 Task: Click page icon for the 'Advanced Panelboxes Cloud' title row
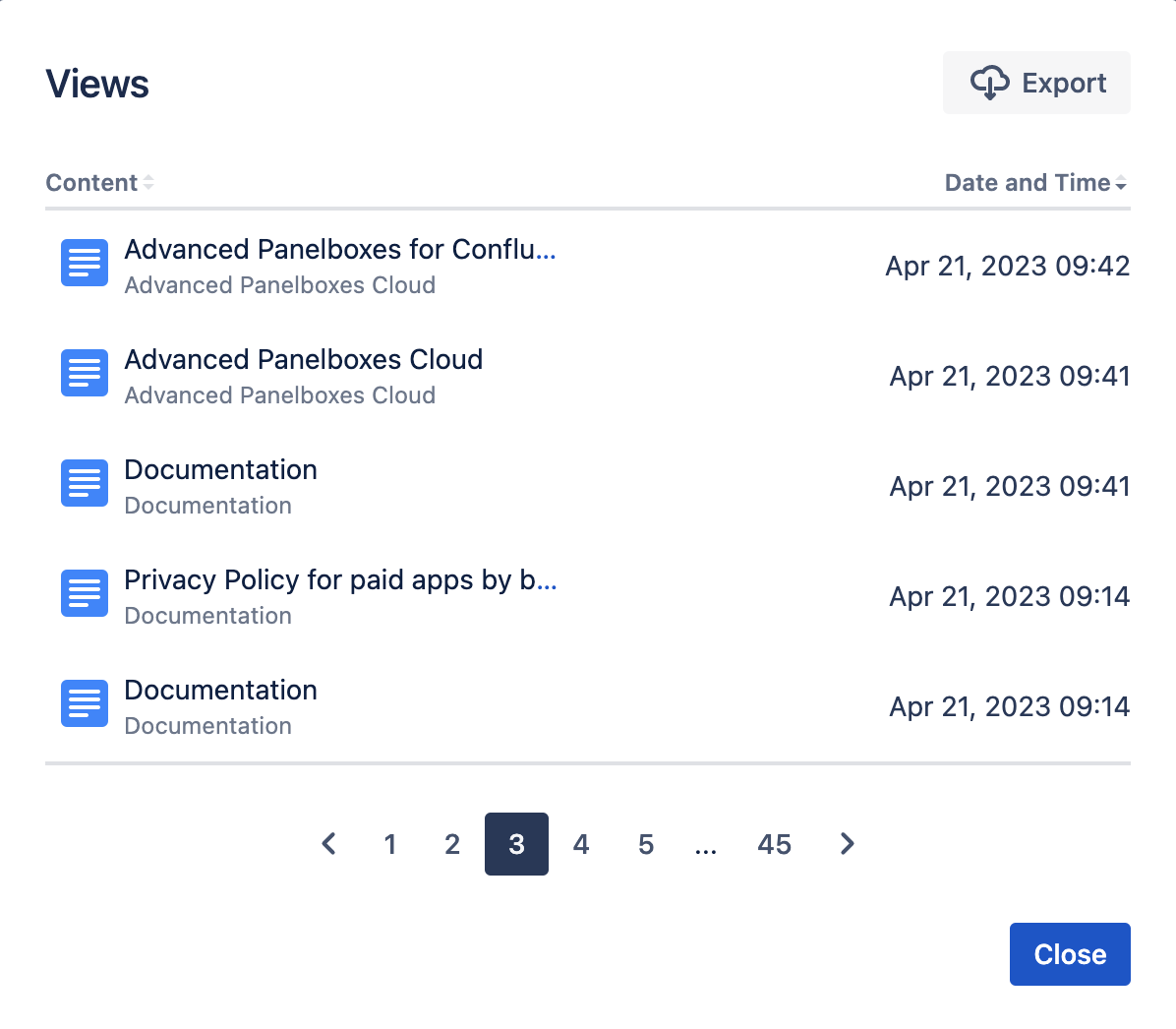[x=85, y=373]
